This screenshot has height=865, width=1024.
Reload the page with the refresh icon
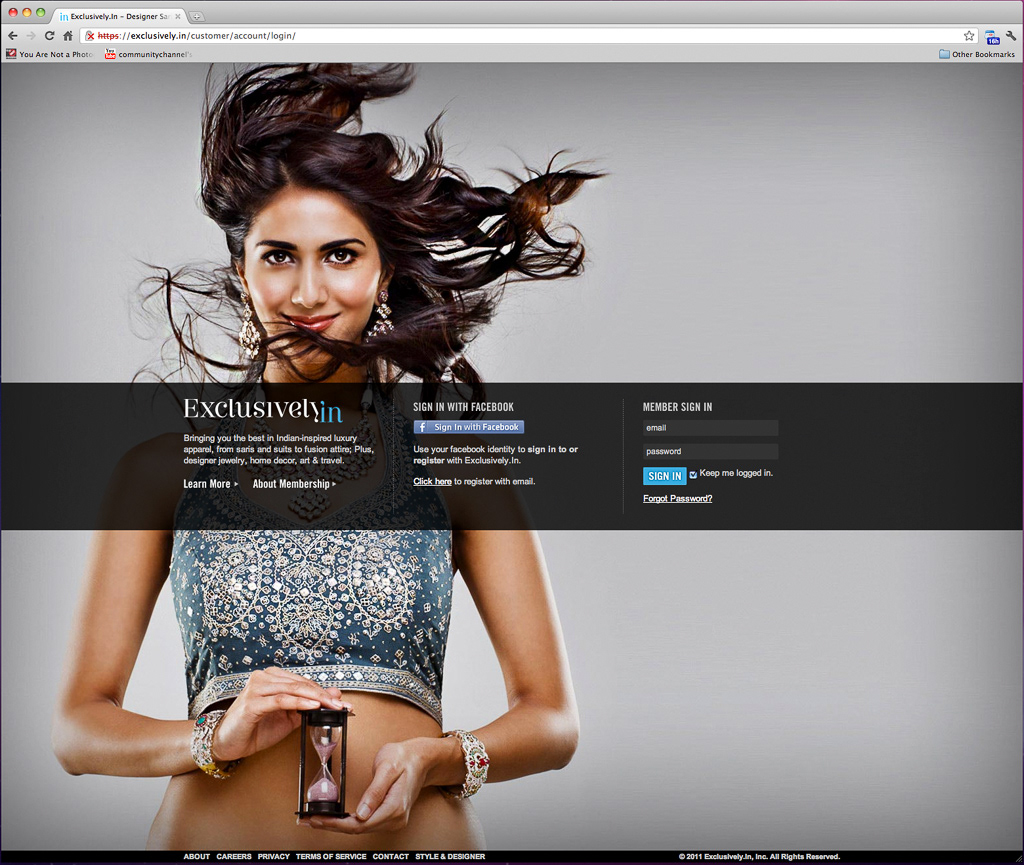[x=50, y=35]
